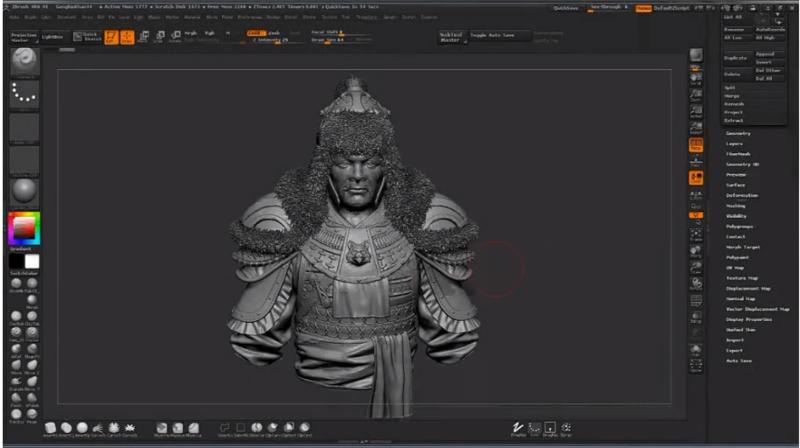800x448 pixels.
Task: Click the Draw mode button
Action: pyautogui.click(x=127, y=37)
